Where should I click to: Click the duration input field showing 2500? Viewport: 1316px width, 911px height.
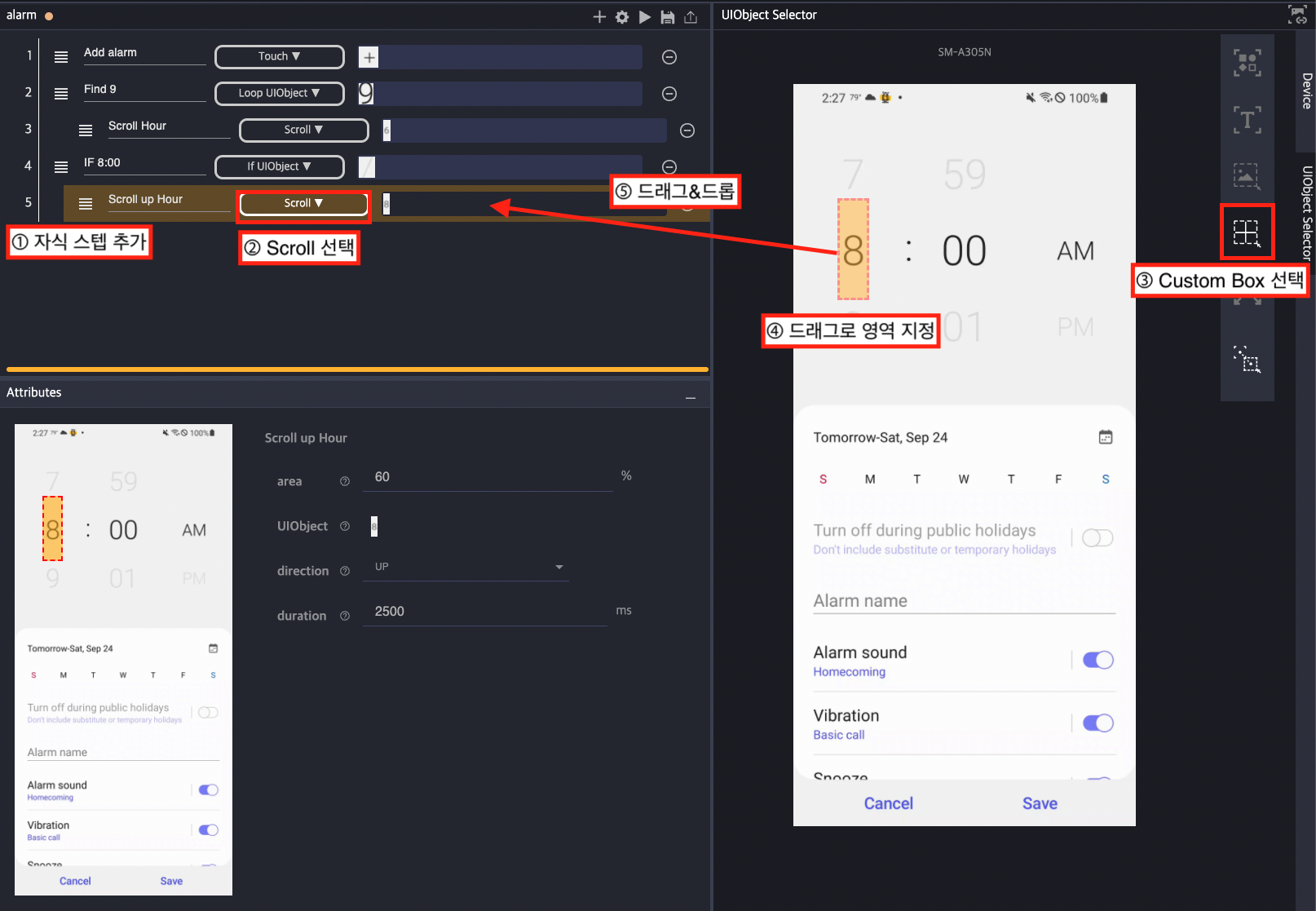click(x=485, y=612)
